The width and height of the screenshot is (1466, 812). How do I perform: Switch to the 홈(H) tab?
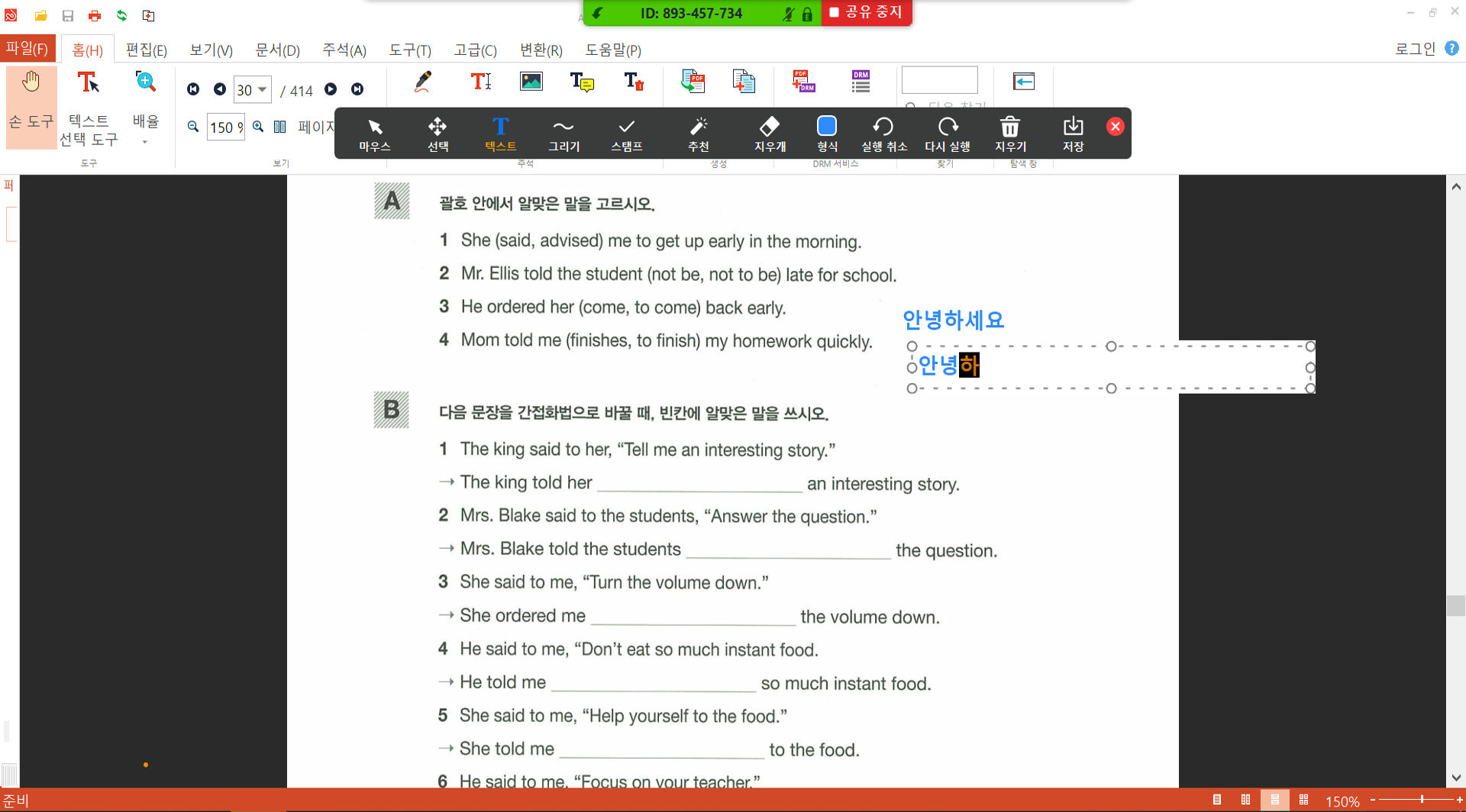(87, 50)
